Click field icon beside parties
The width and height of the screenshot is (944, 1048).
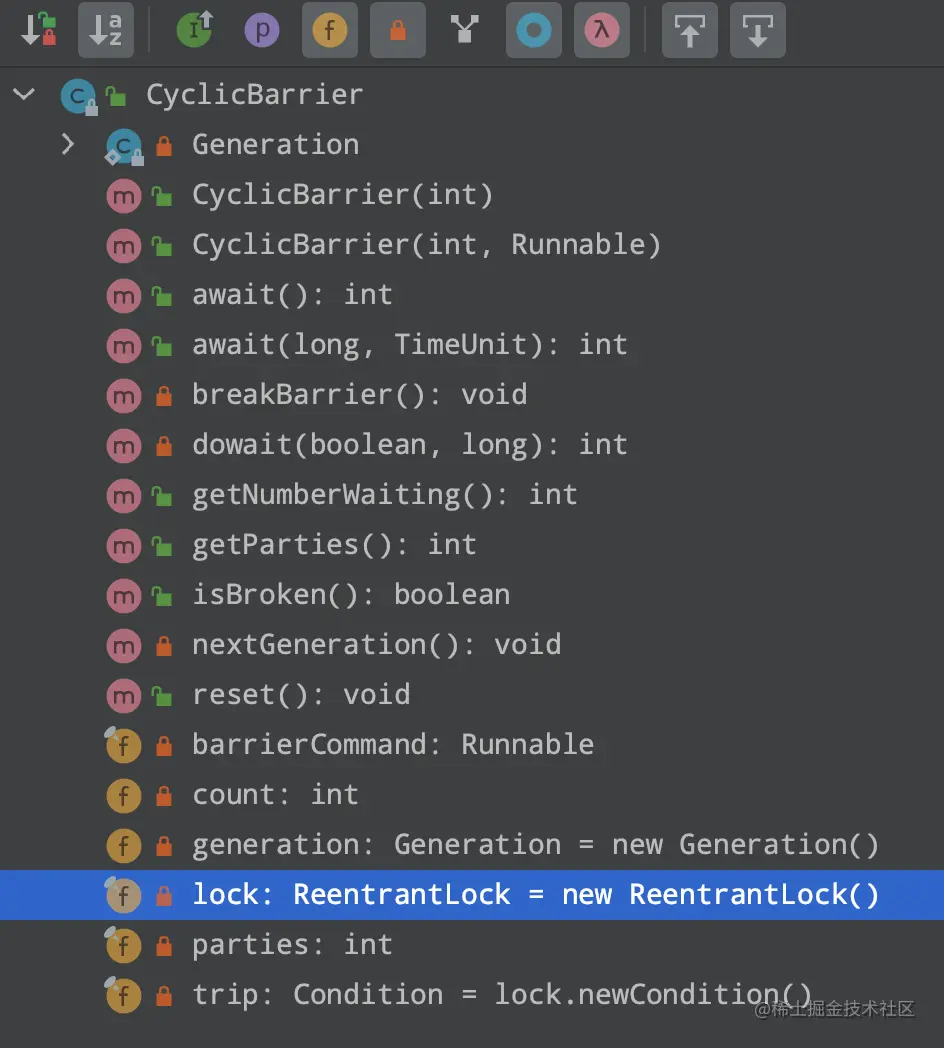124,946
